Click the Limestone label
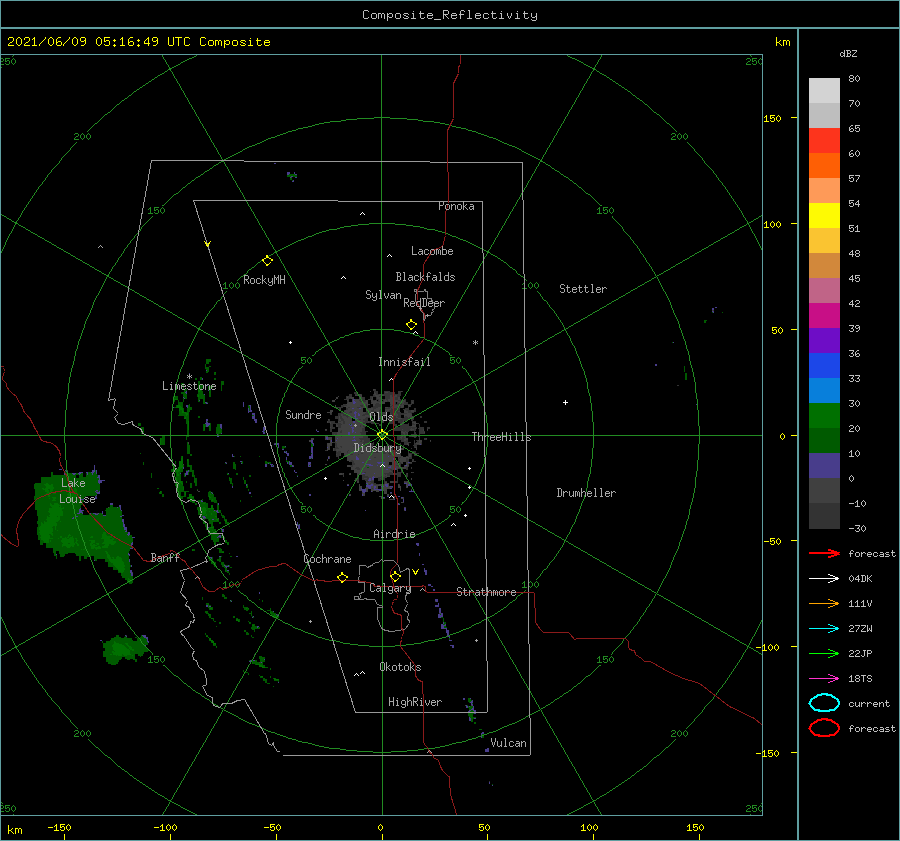The height and width of the screenshot is (841, 900). tap(189, 386)
